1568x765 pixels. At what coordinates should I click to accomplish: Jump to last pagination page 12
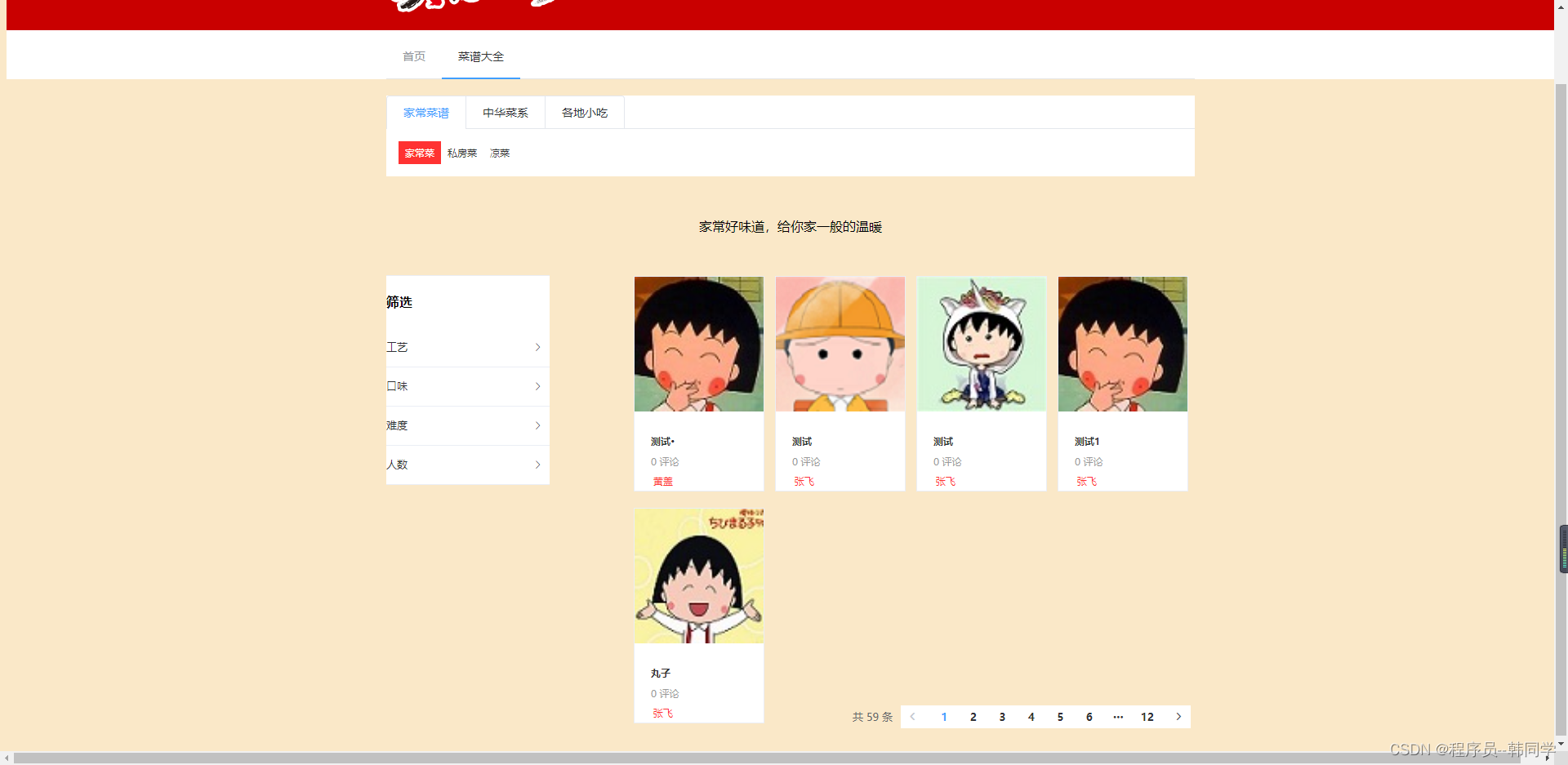1147,717
